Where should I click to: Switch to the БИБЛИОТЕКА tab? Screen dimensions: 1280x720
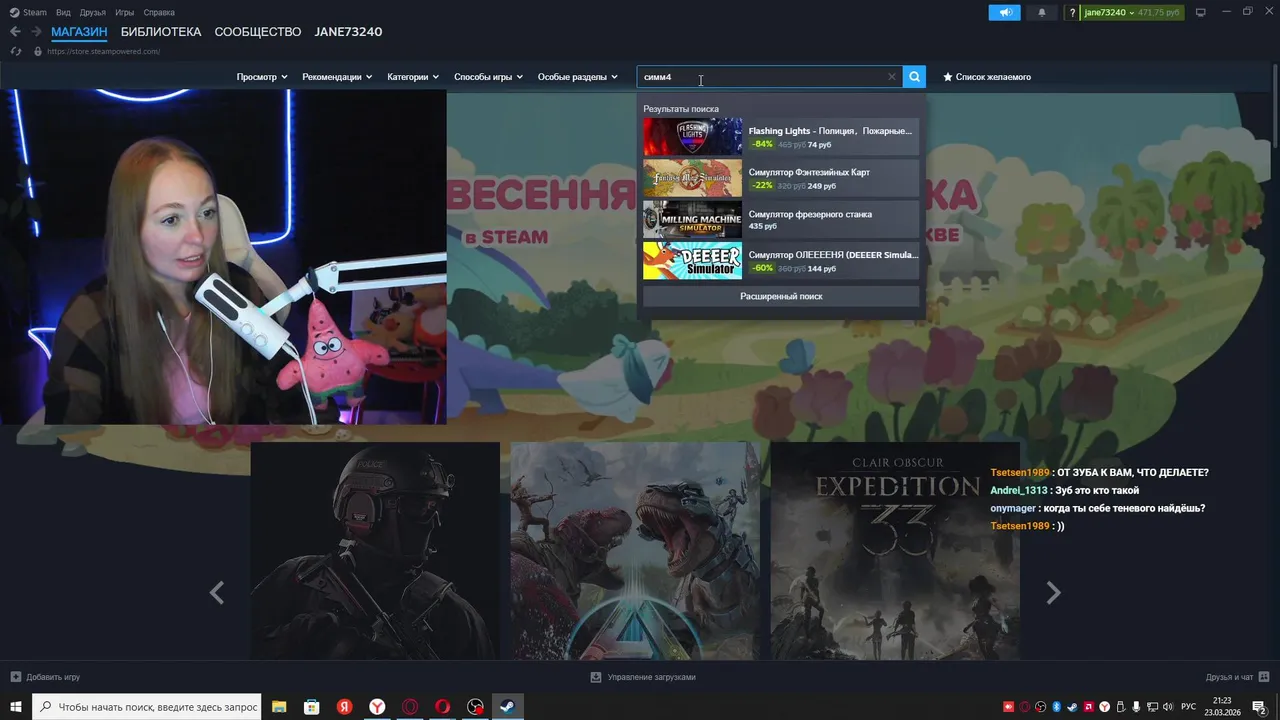coord(161,32)
